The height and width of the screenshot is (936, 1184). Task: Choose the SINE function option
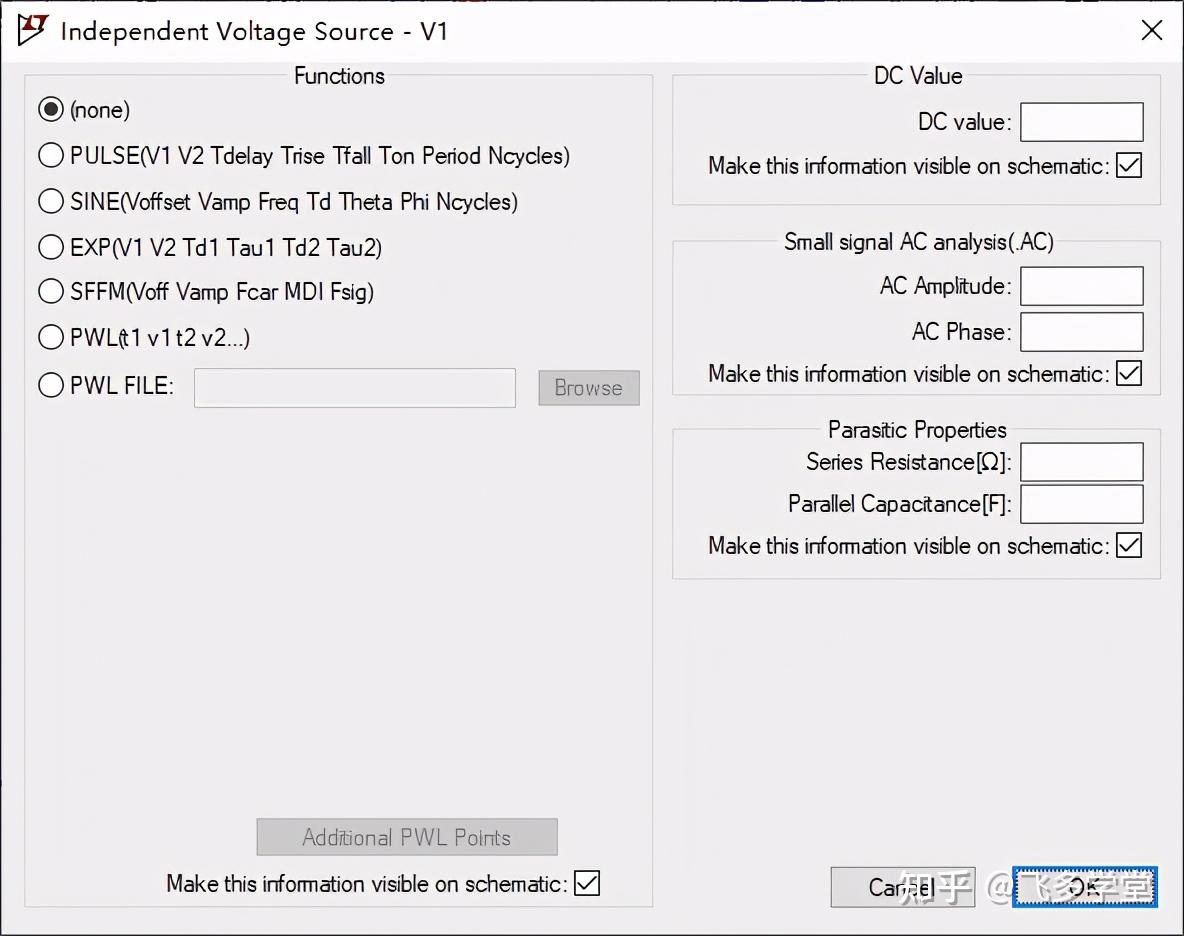point(51,202)
